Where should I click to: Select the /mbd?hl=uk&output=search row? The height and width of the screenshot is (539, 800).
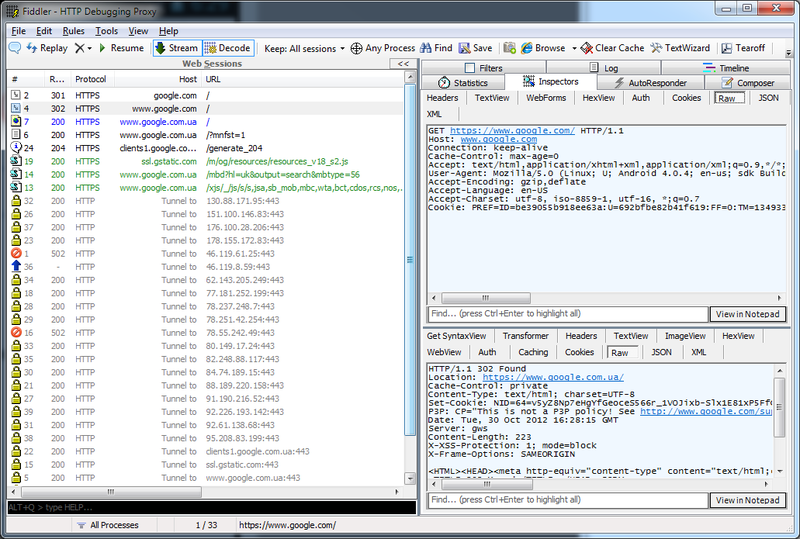click(205, 175)
